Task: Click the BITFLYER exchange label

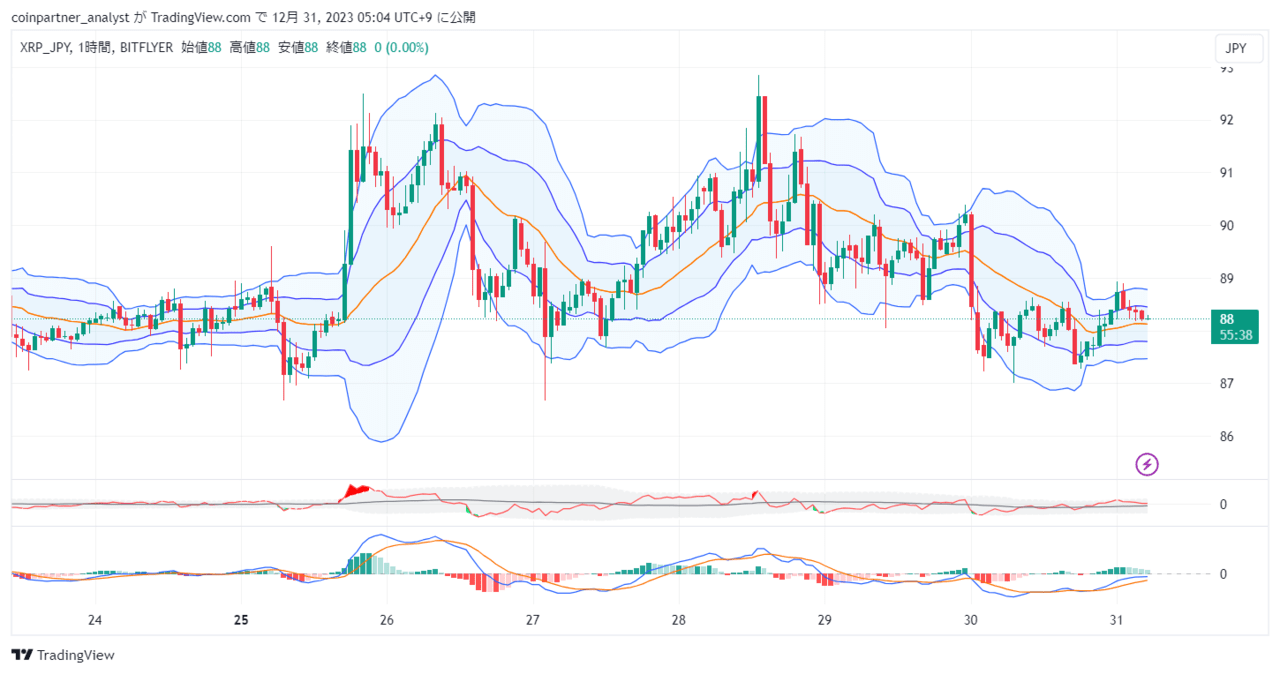Action: tap(145, 47)
